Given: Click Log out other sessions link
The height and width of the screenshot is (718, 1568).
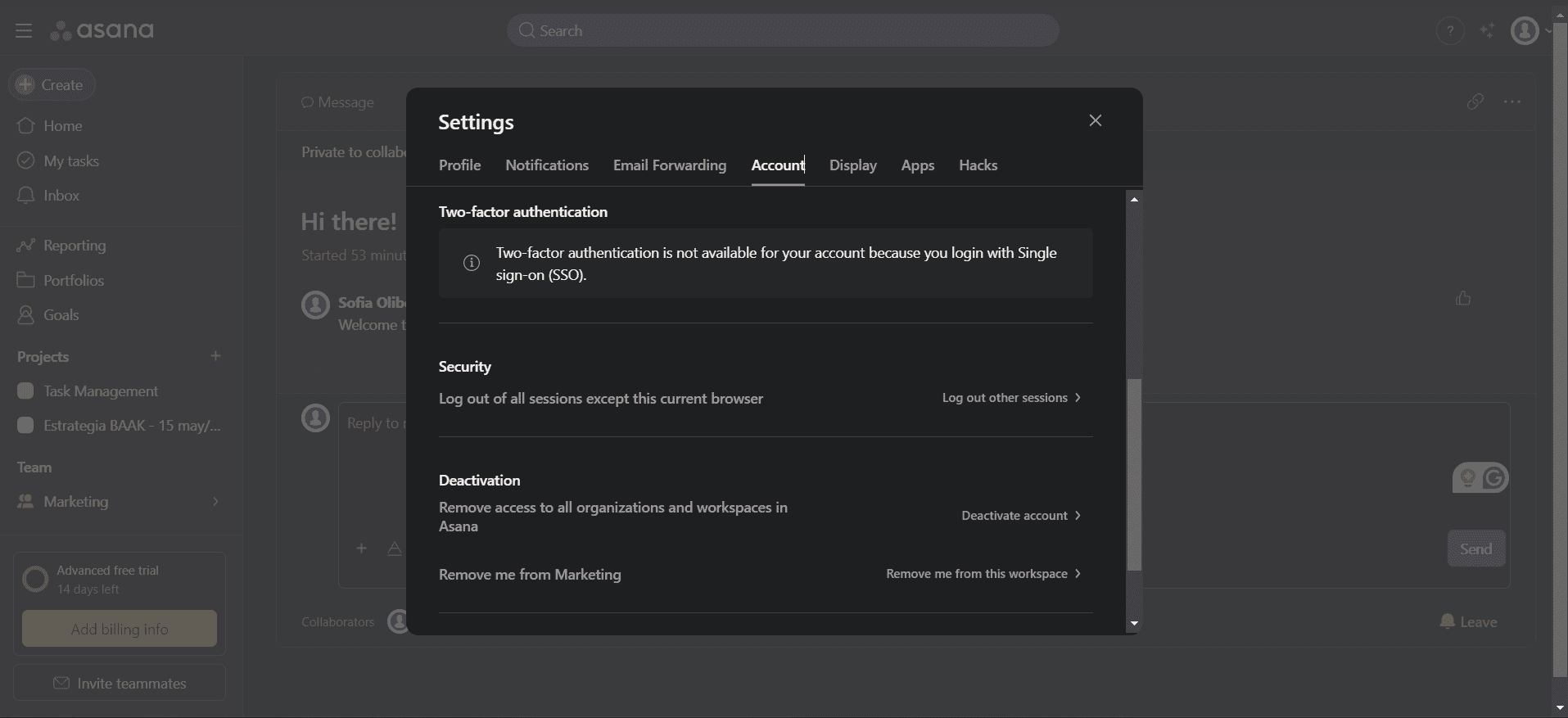Looking at the screenshot, I should coord(1011,398).
